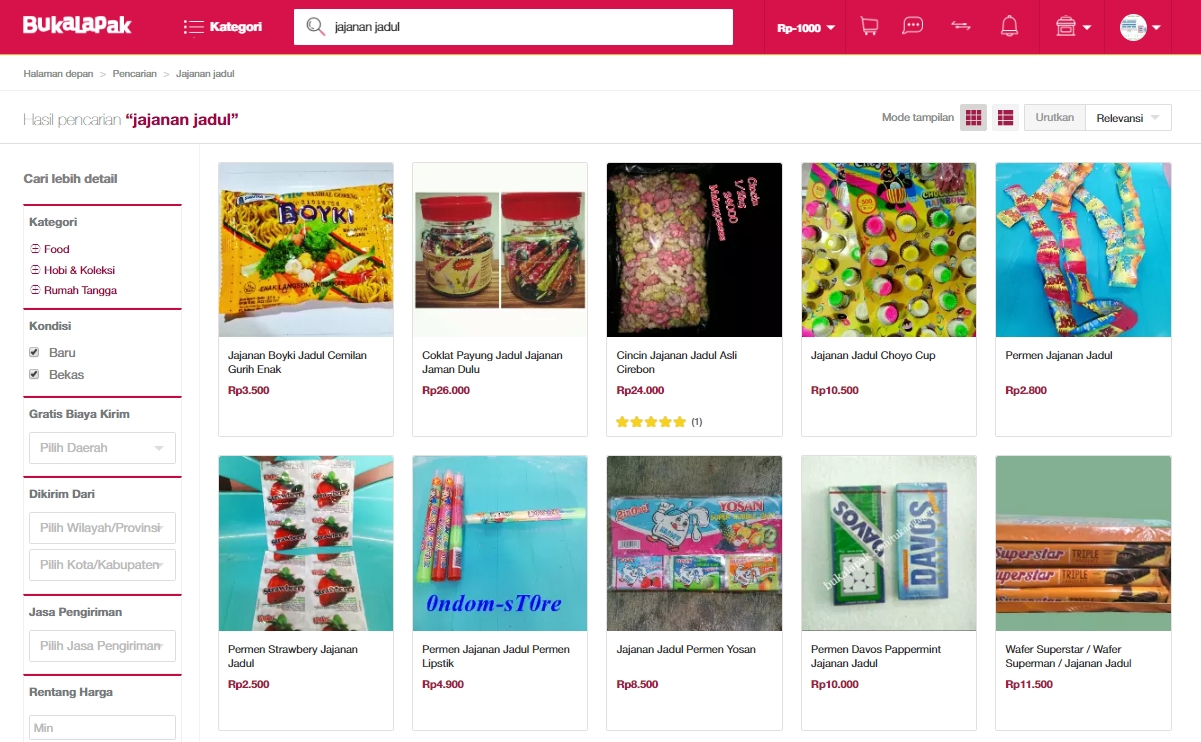The width and height of the screenshot is (1201, 742).
Task: Switch to list display mode
Action: (1005, 118)
